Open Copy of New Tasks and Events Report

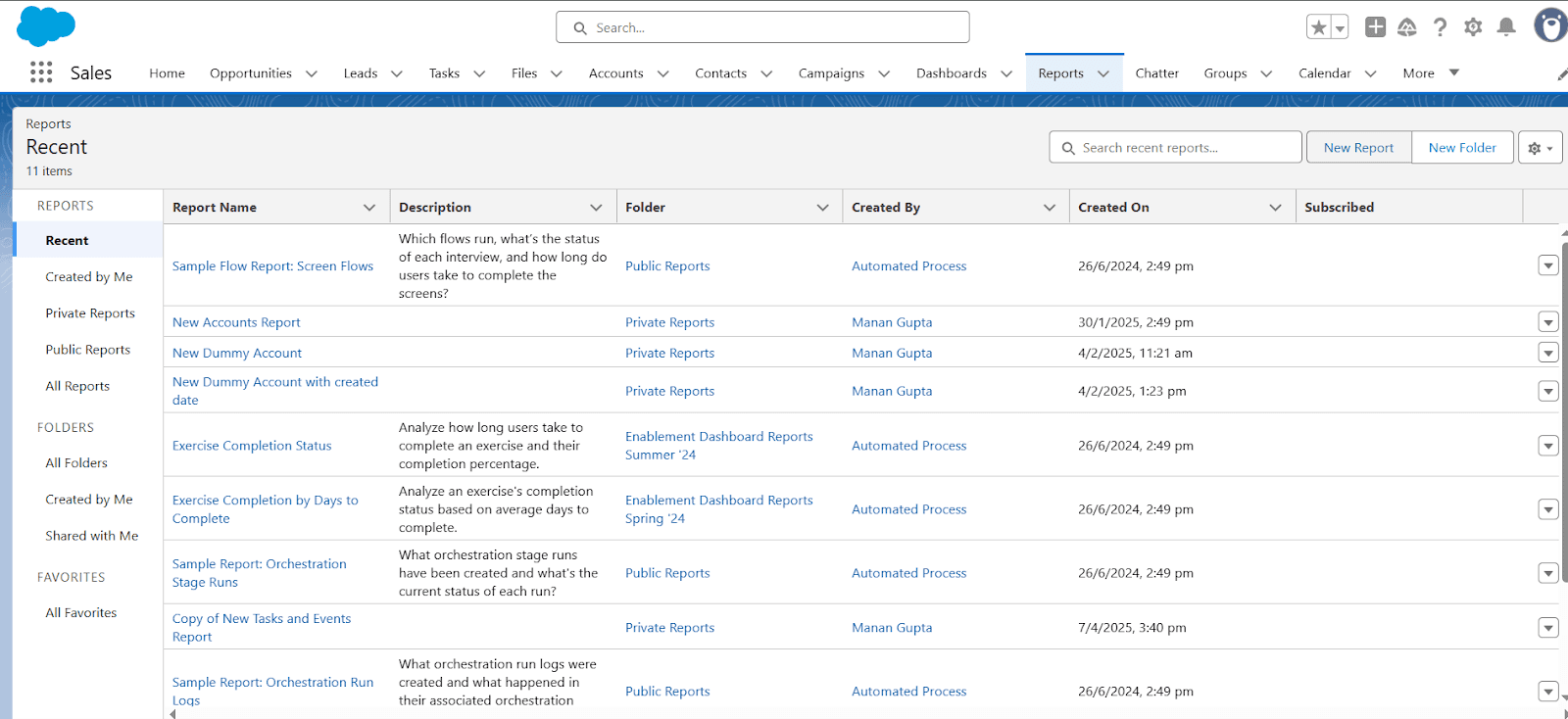tap(262, 628)
